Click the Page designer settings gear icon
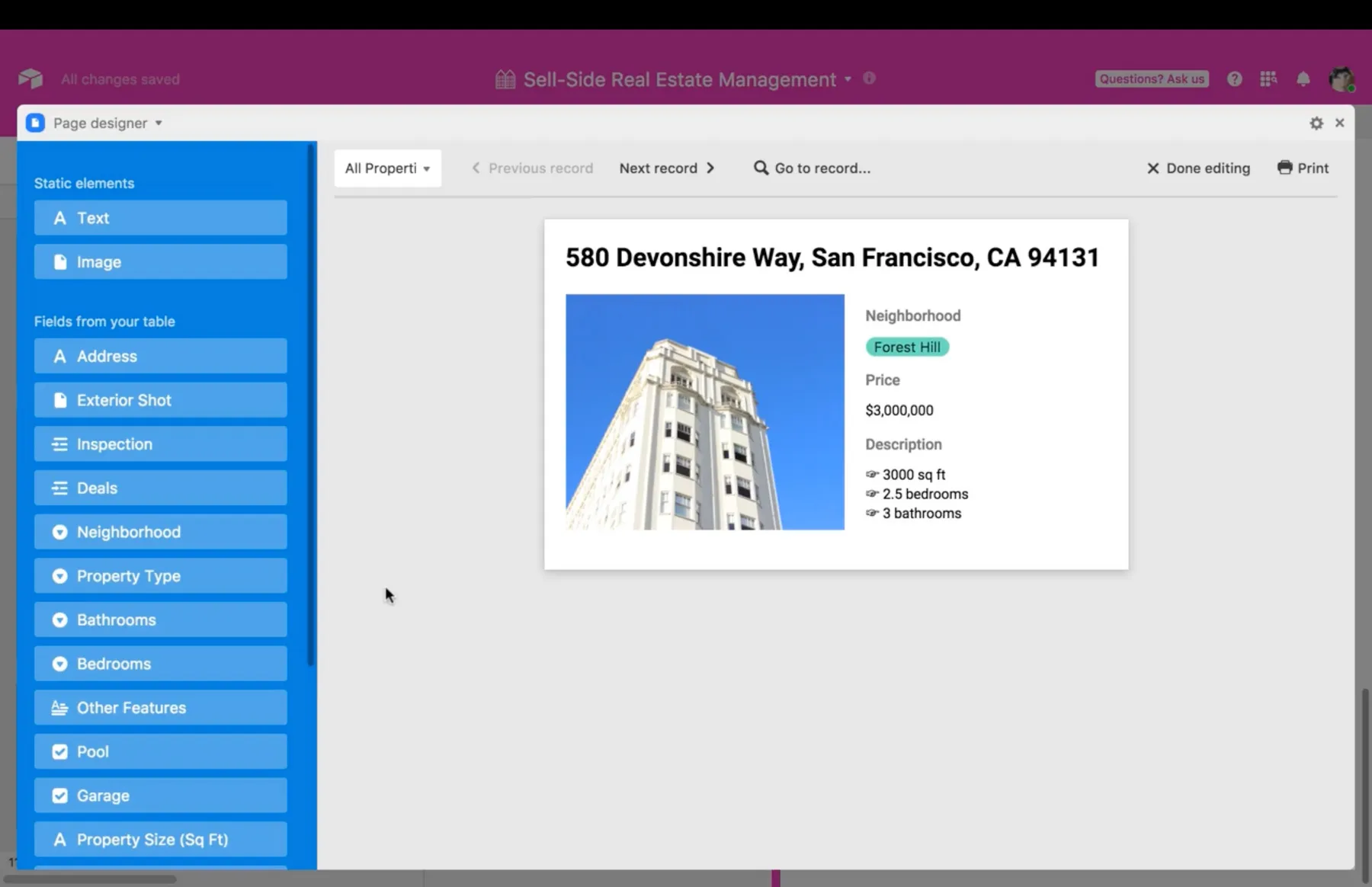Screen dimensions: 1372x887 click(x=1316, y=123)
